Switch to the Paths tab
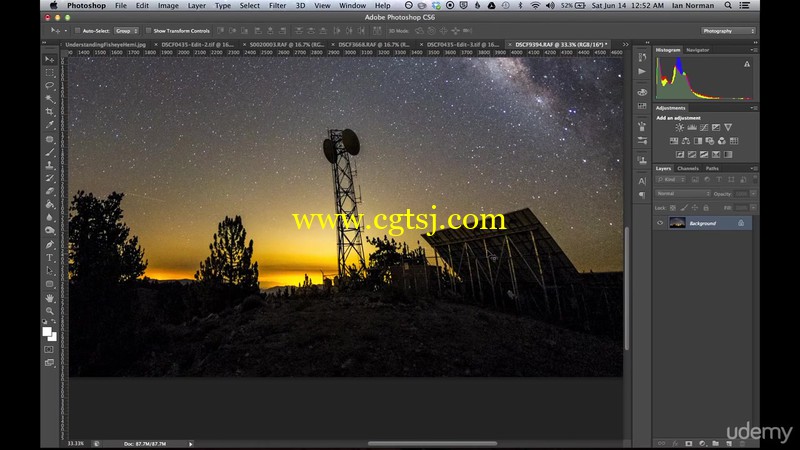 click(712, 168)
